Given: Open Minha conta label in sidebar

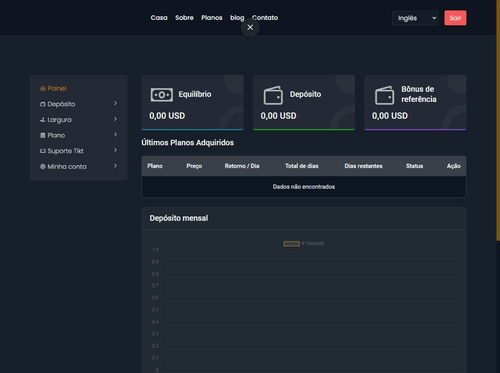Looking at the screenshot, I should (x=67, y=167).
